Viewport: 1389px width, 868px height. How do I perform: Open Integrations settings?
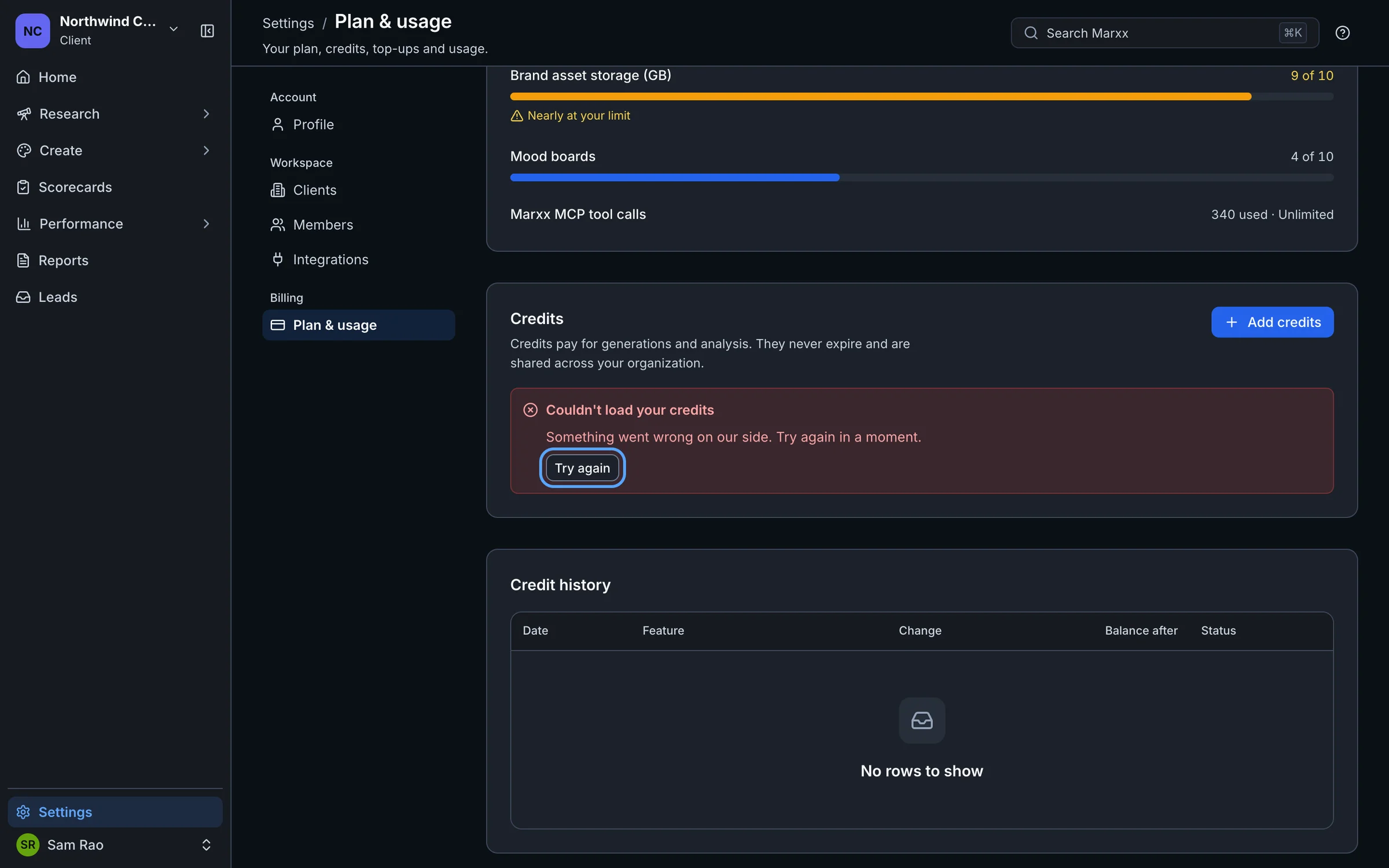[x=358, y=259]
